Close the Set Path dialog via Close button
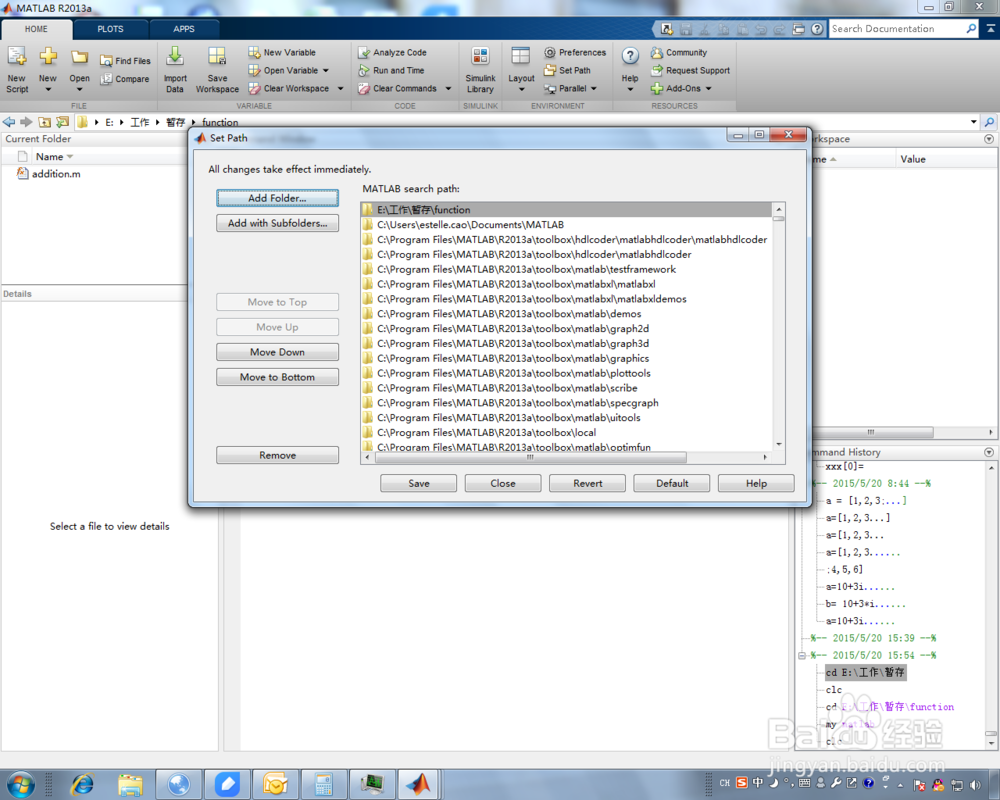 coord(503,483)
